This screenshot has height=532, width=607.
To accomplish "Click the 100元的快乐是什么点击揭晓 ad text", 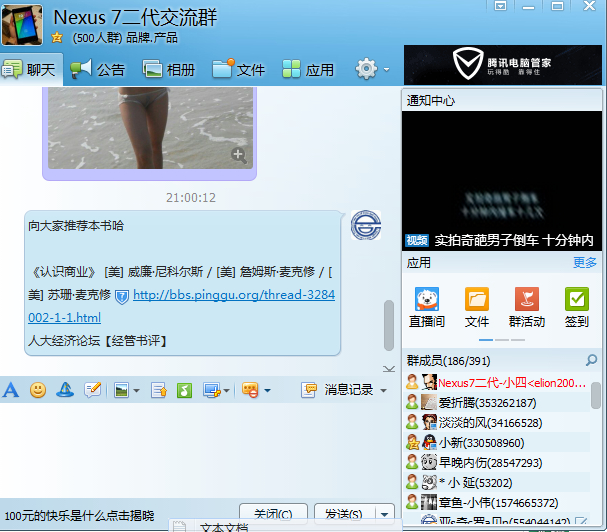I will tap(79, 516).
